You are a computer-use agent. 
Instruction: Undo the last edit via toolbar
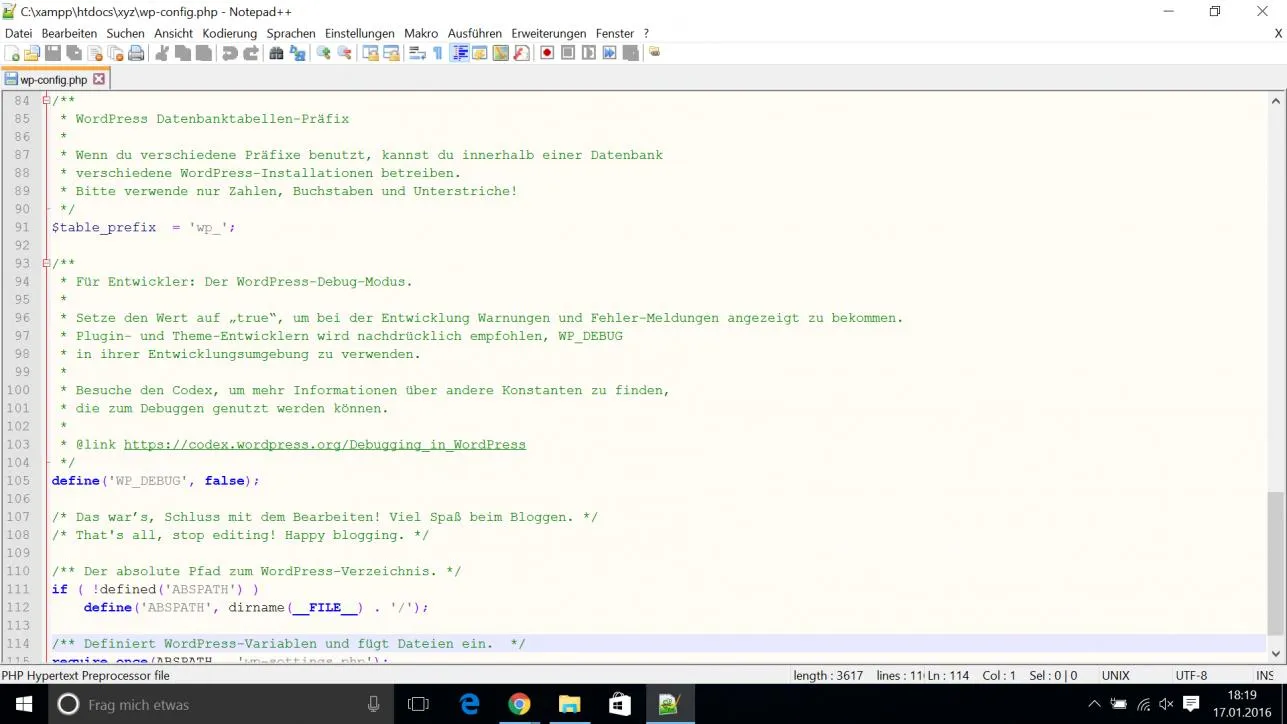coord(230,53)
